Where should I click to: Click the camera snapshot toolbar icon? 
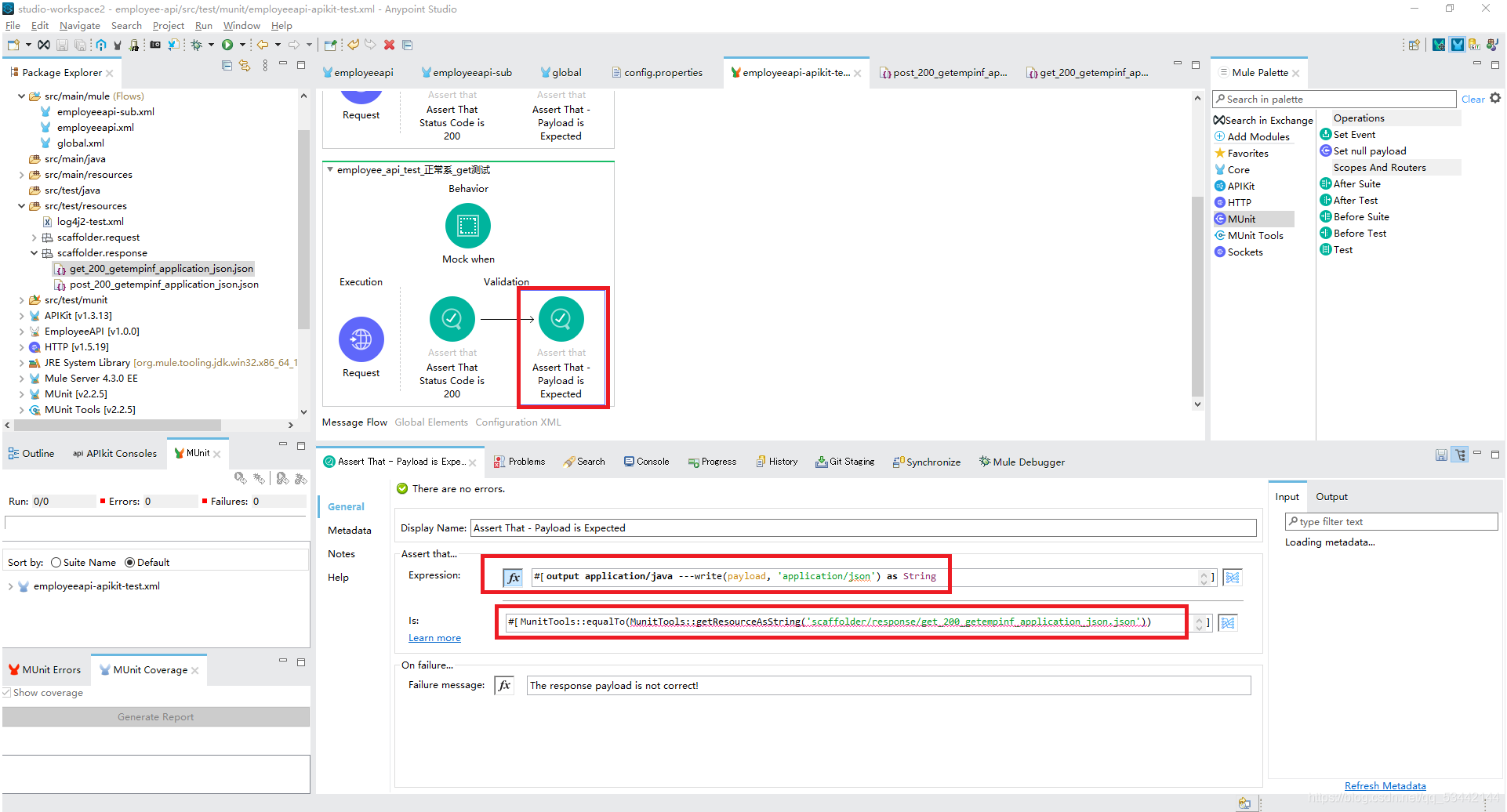coord(155,45)
